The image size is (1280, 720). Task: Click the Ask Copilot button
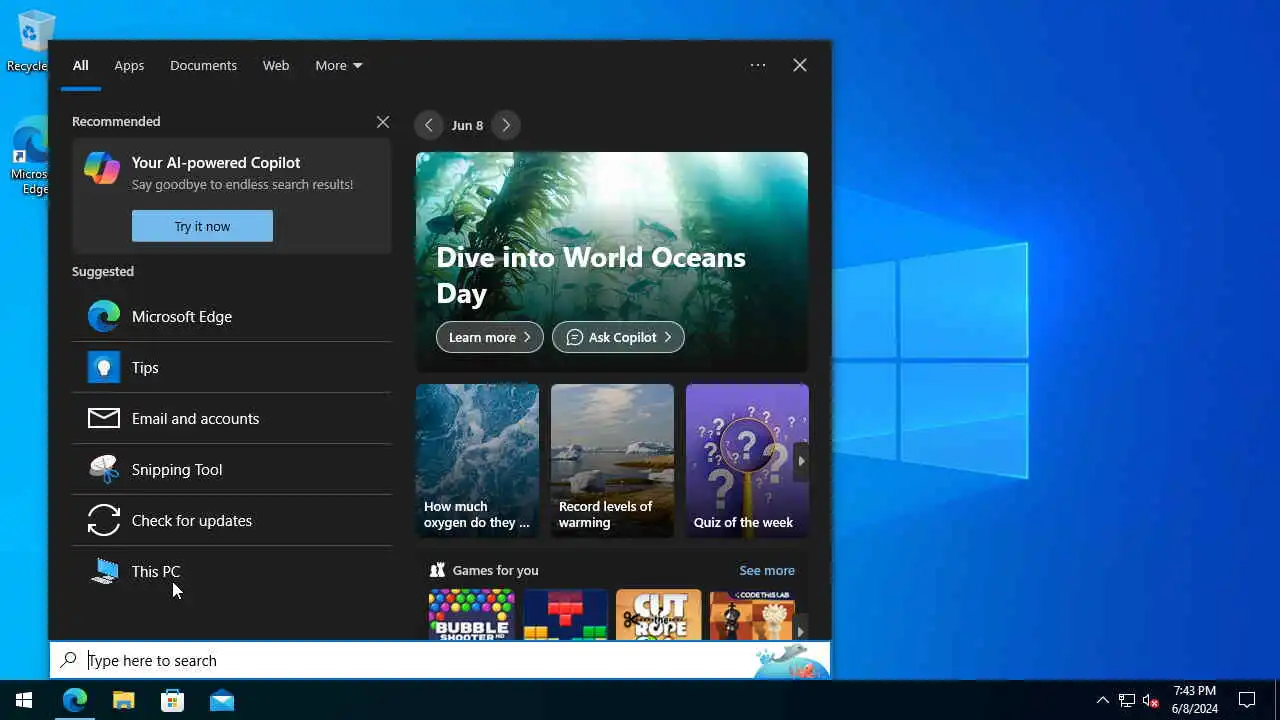(618, 337)
